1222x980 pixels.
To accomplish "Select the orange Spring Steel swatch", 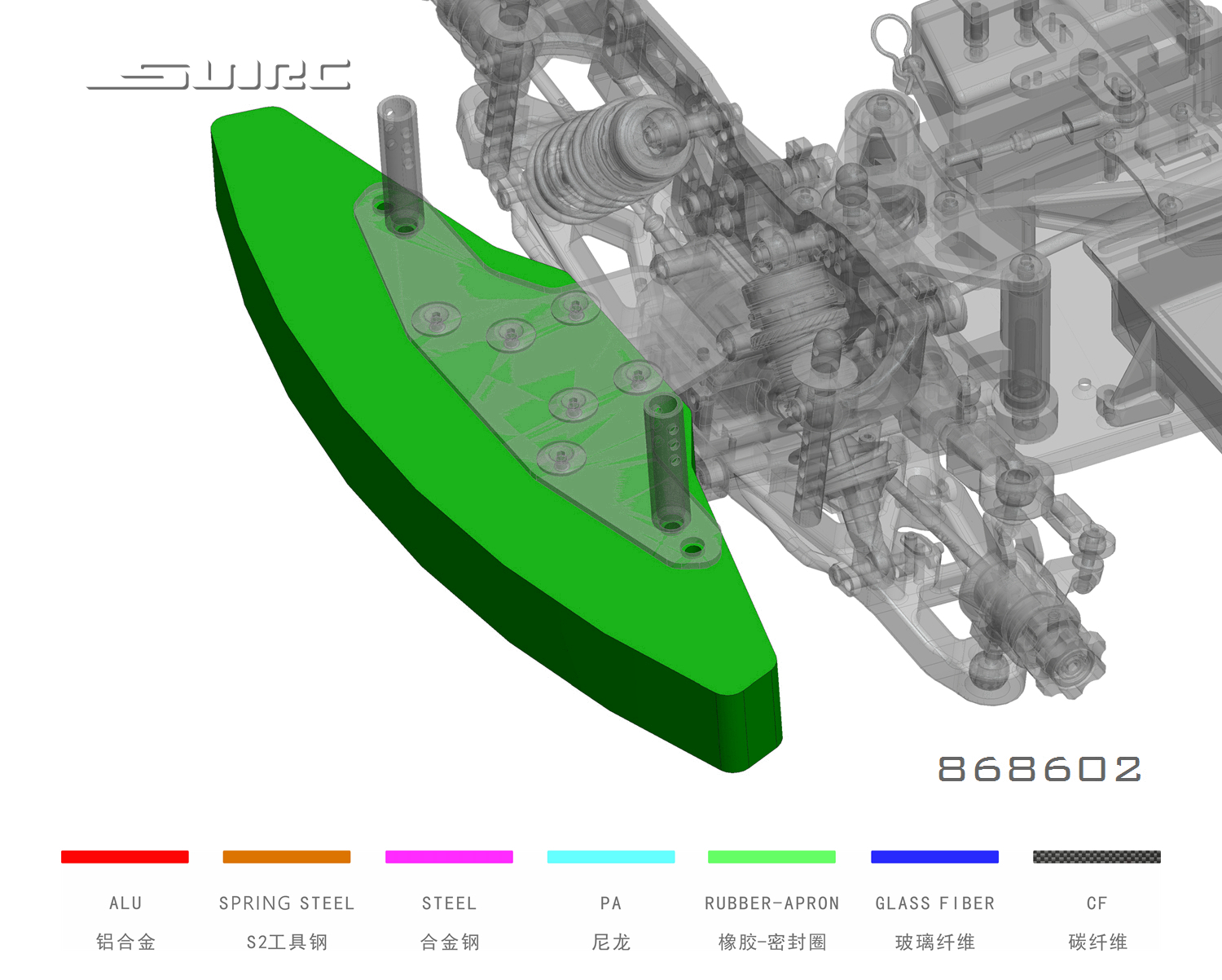I will tap(287, 856).
